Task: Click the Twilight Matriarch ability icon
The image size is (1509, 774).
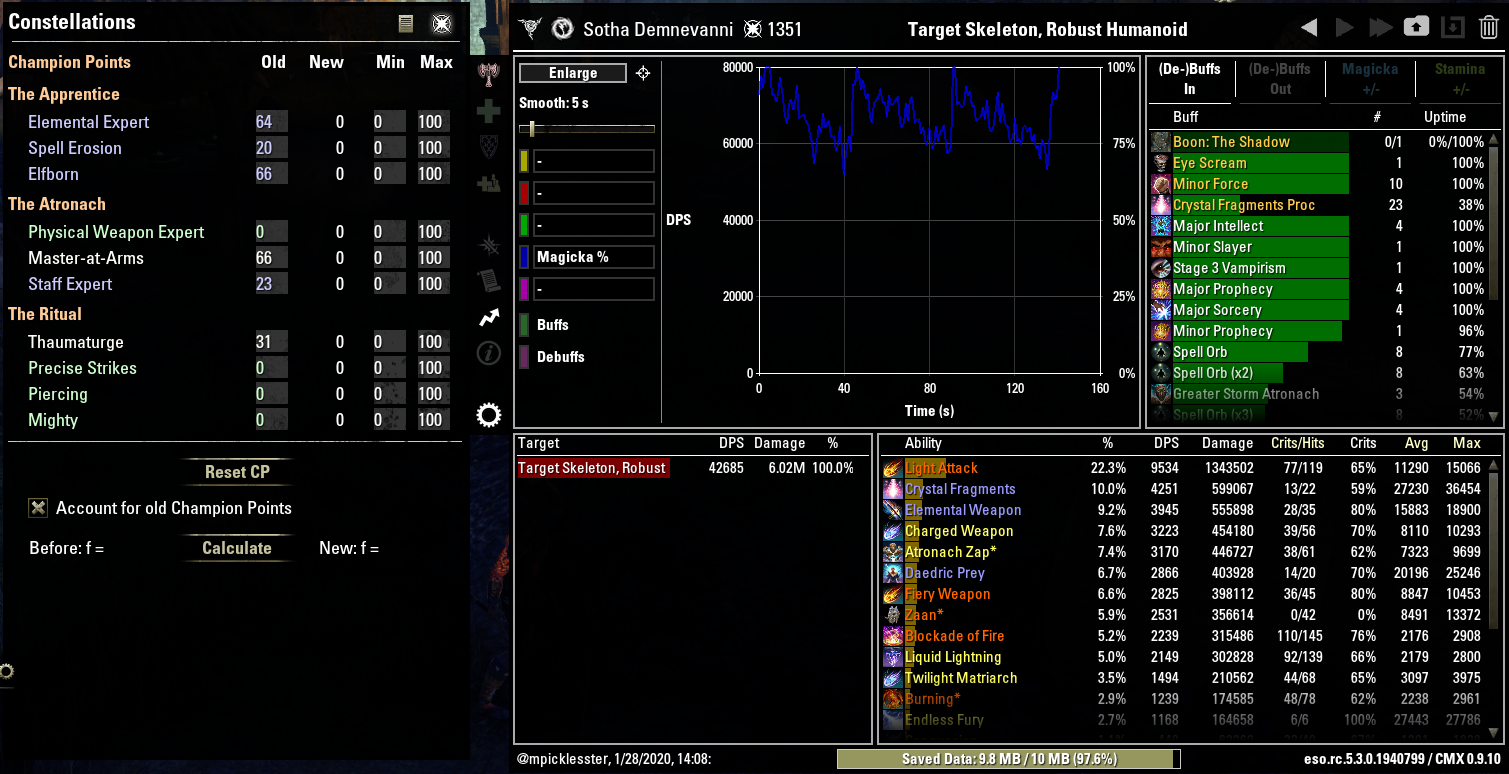Action: click(893, 678)
